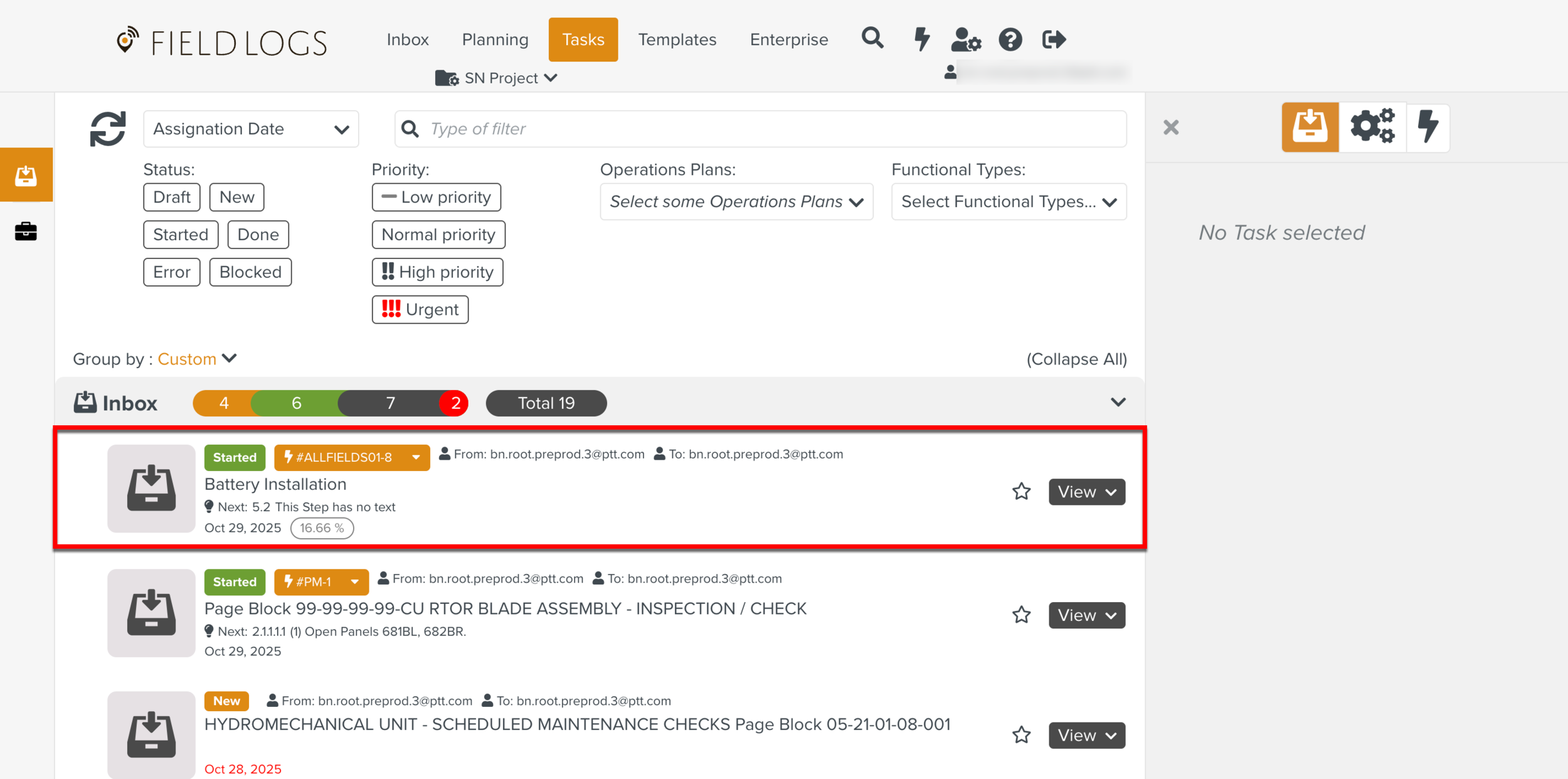Select the briefcase icon in left sidebar
The height and width of the screenshot is (779, 1568).
coord(26,231)
